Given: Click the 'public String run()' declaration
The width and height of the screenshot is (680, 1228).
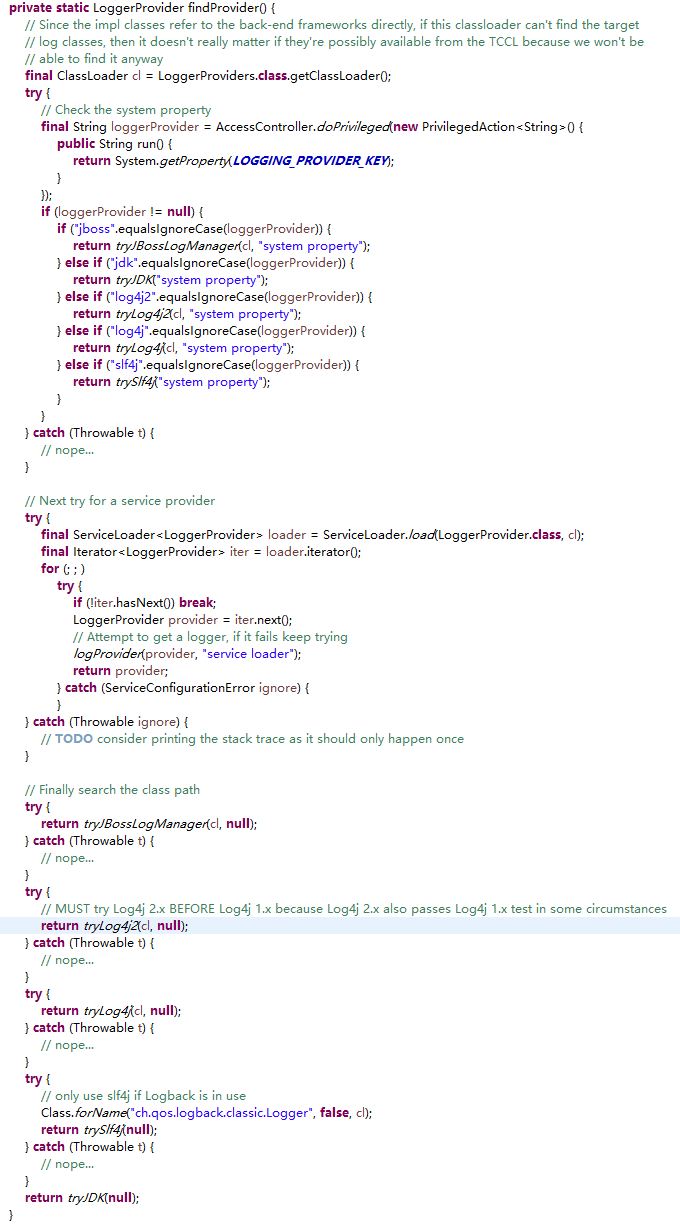Looking at the screenshot, I should [x=115, y=144].
